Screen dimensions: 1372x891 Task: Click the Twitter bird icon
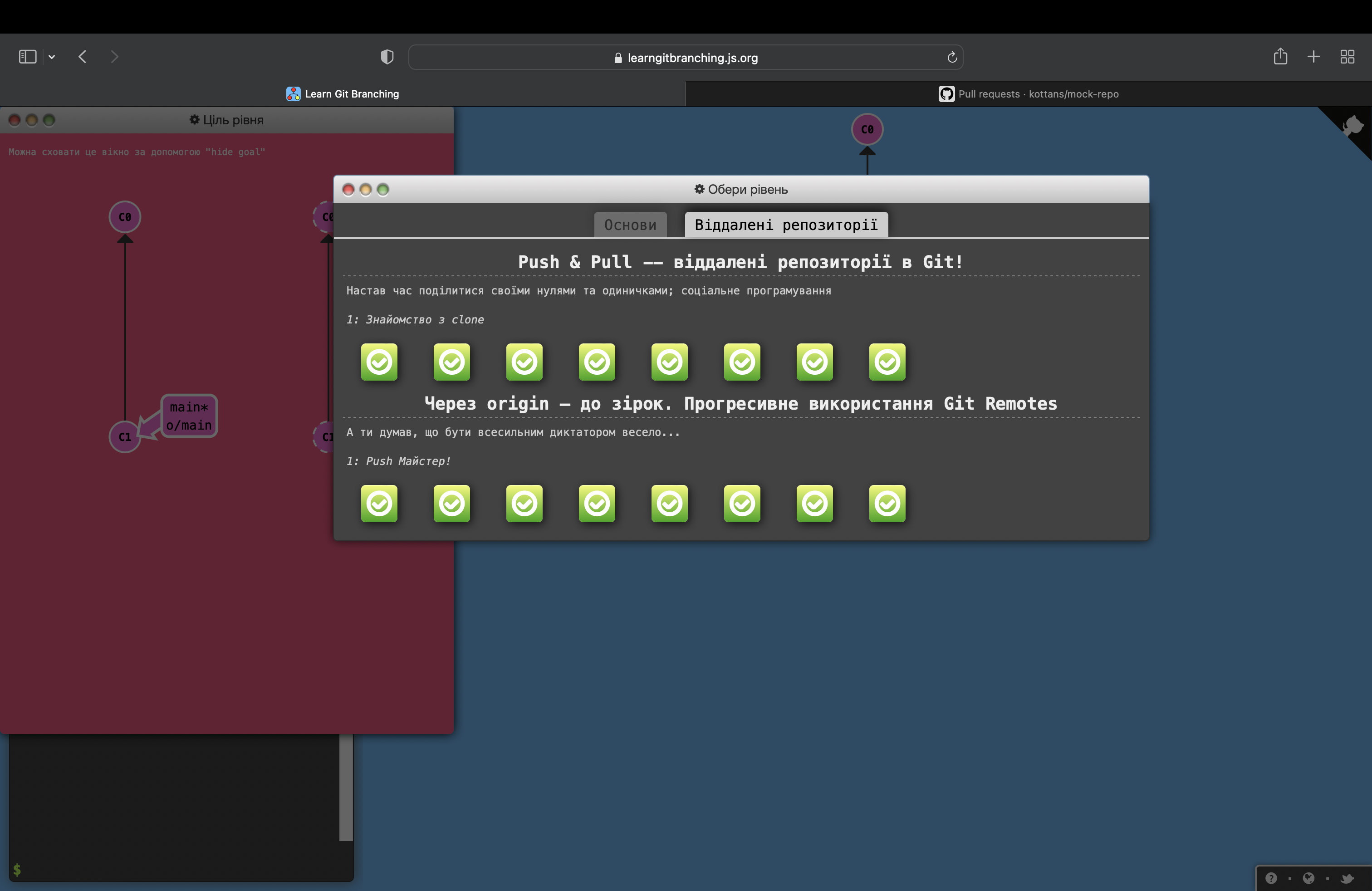[1347, 878]
